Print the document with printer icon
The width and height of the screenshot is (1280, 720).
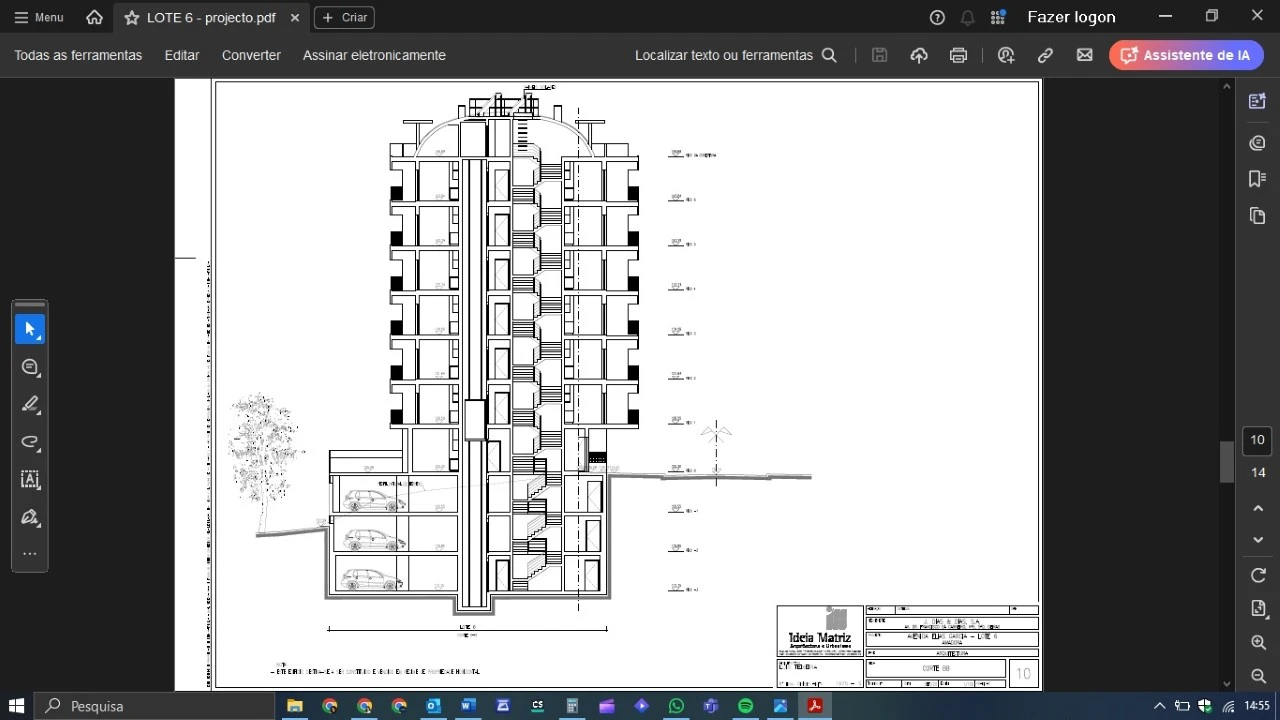tap(958, 55)
